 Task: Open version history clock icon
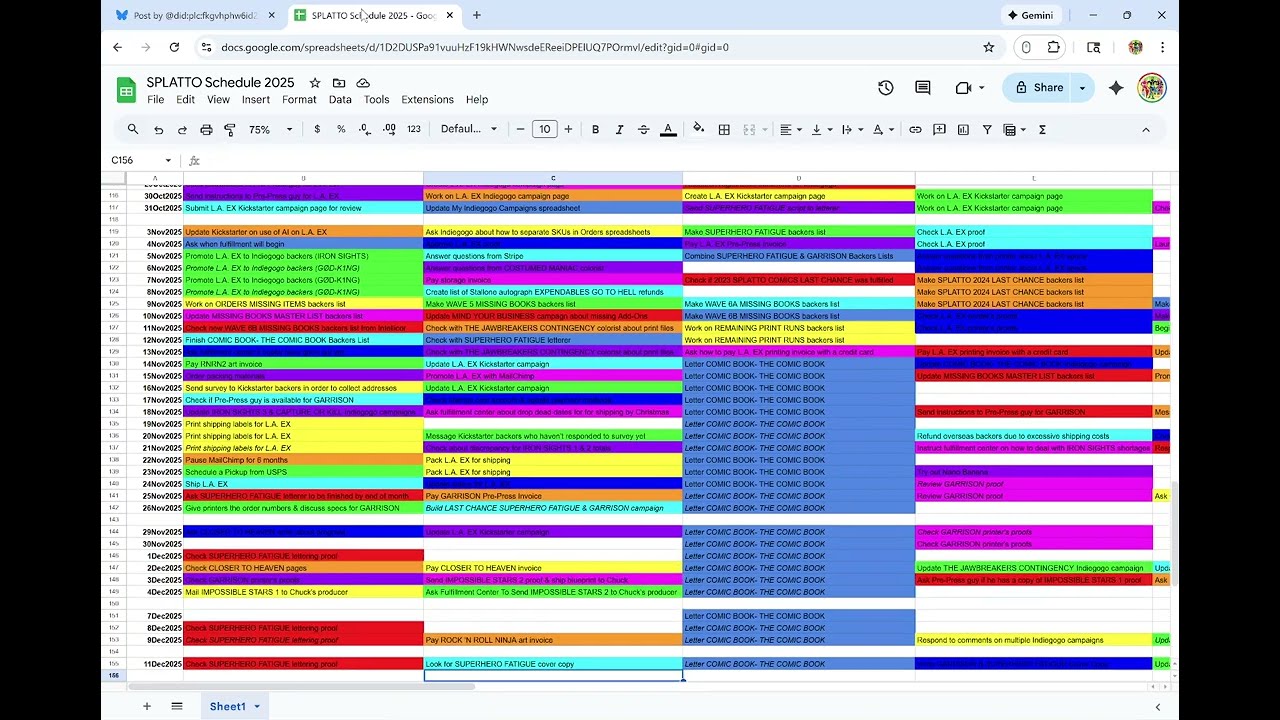coord(885,88)
